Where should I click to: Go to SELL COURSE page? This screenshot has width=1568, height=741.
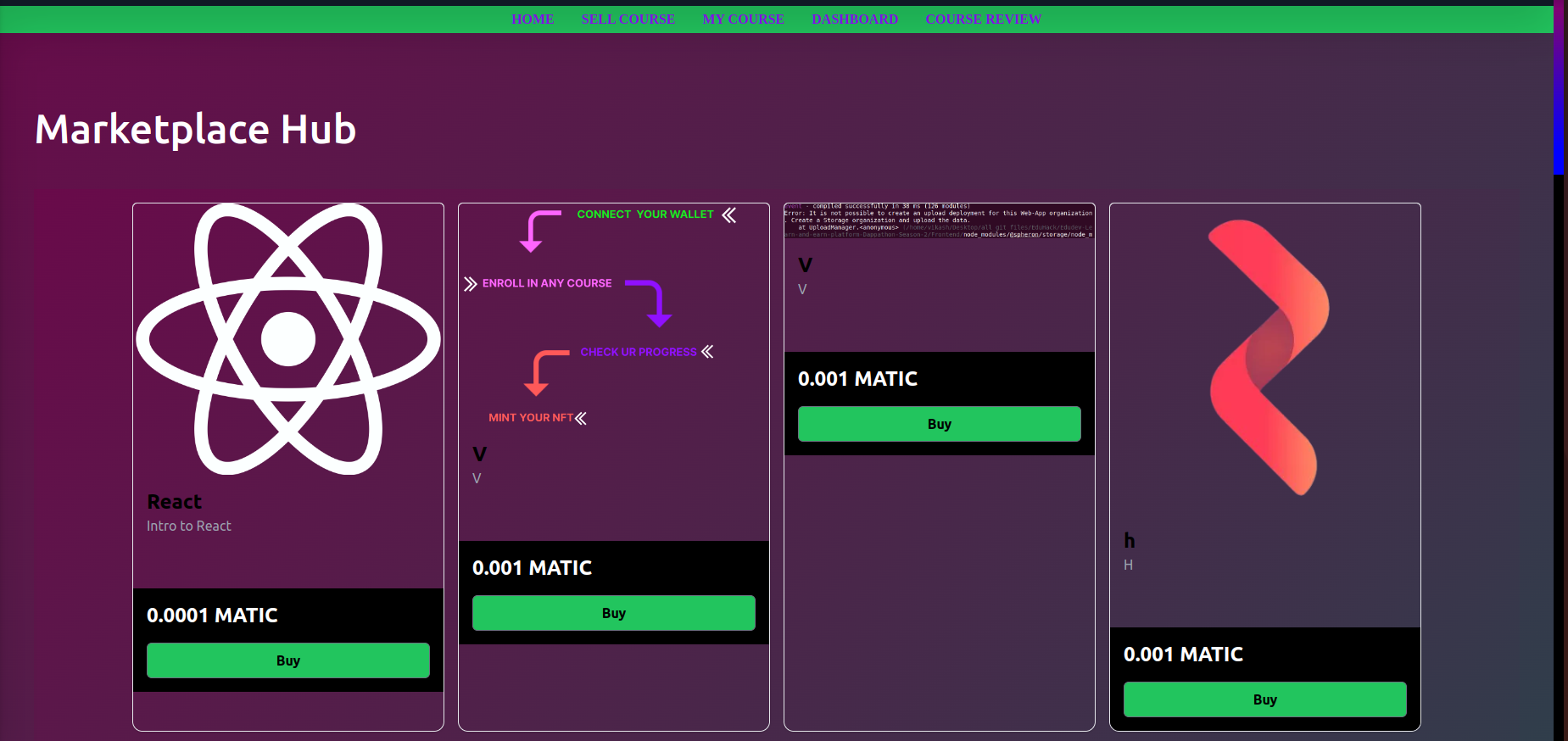[x=628, y=19]
